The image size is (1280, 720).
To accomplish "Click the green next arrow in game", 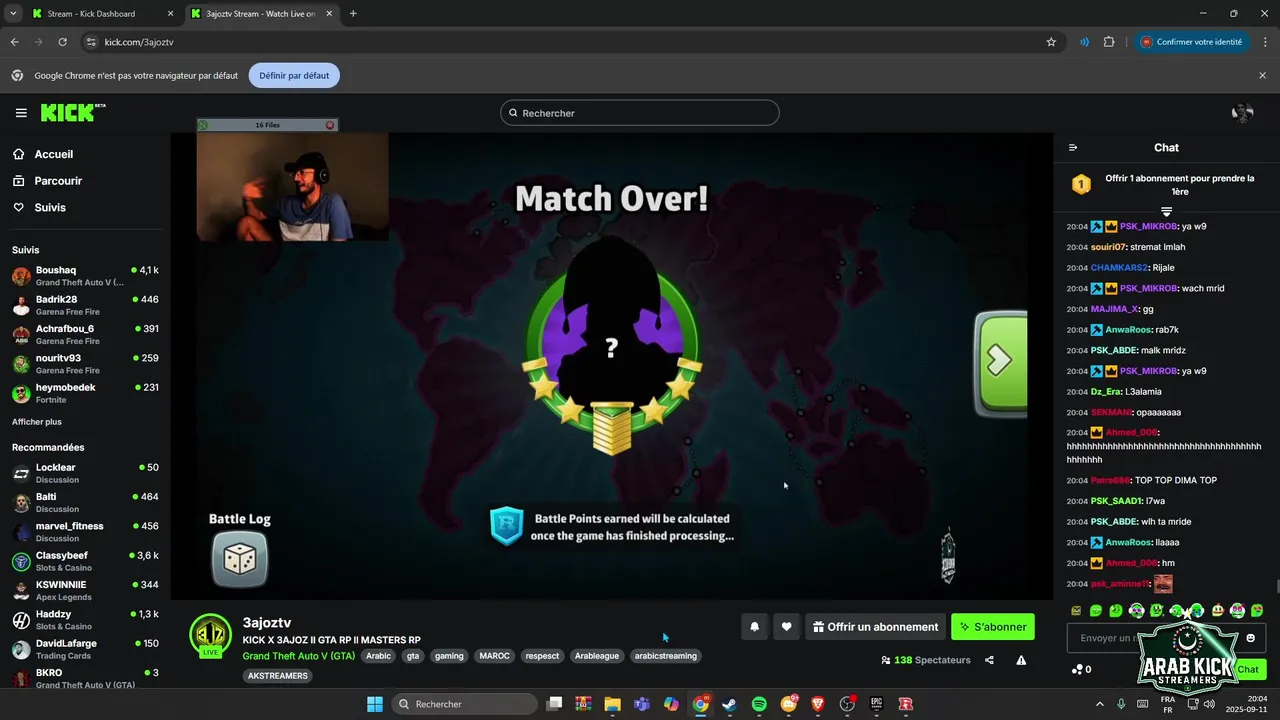I will point(1001,362).
